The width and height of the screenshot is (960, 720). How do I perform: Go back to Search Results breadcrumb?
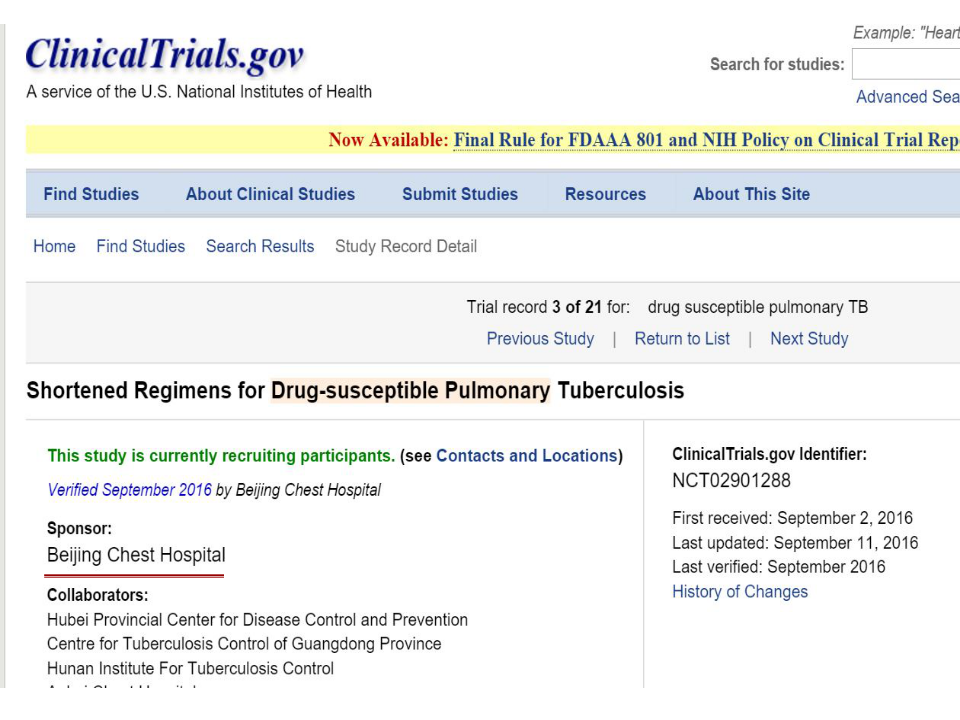(x=260, y=246)
